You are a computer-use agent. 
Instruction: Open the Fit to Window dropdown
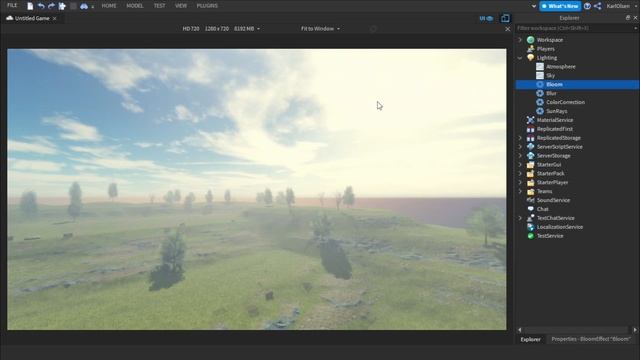point(320,29)
